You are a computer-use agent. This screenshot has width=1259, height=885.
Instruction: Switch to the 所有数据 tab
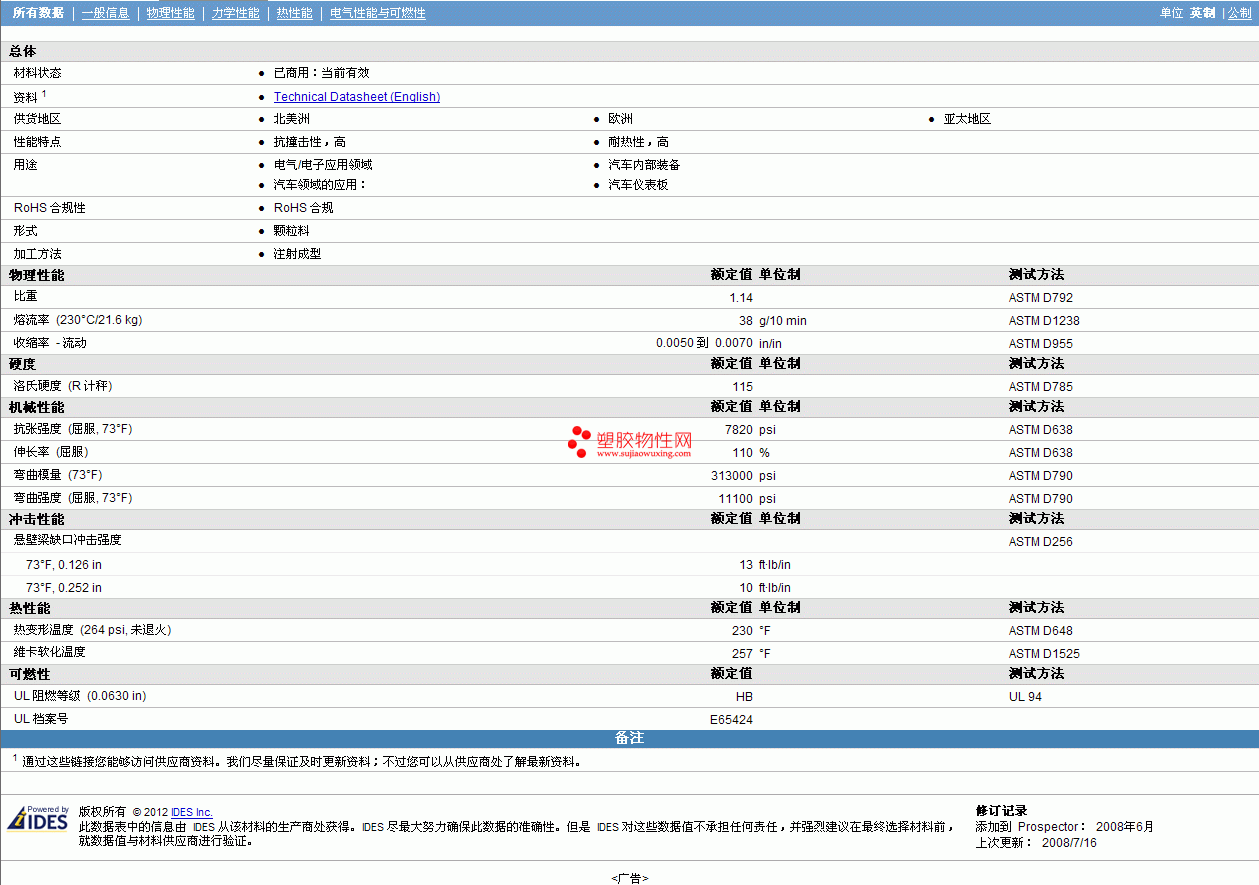point(38,13)
